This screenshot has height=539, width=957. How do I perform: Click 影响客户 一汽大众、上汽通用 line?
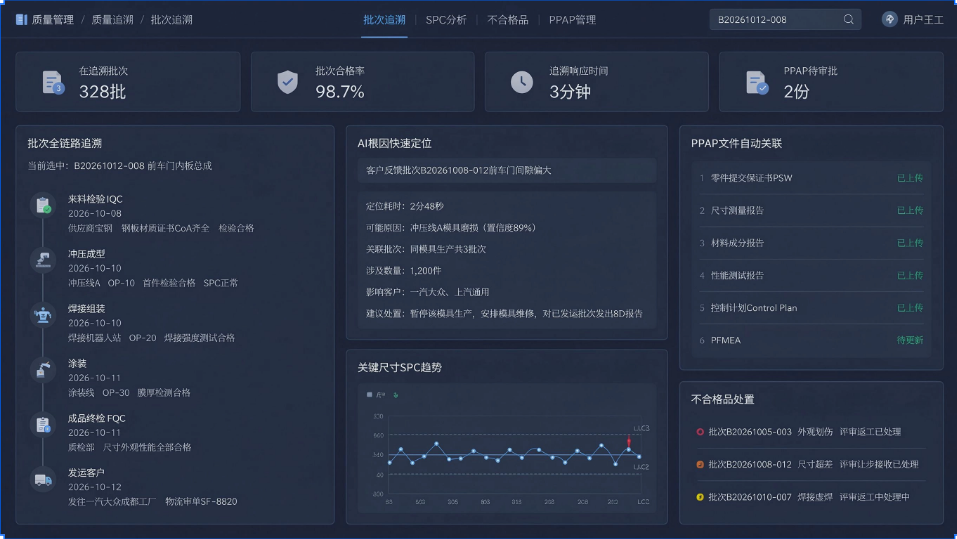pos(427,292)
